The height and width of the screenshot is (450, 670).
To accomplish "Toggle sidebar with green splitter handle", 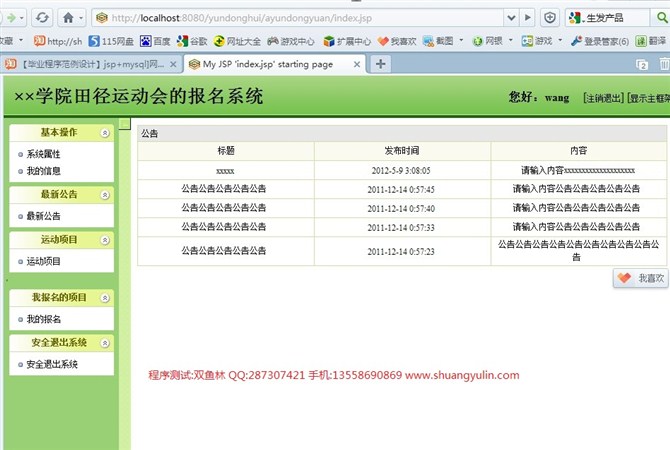I will click(124, 124).
